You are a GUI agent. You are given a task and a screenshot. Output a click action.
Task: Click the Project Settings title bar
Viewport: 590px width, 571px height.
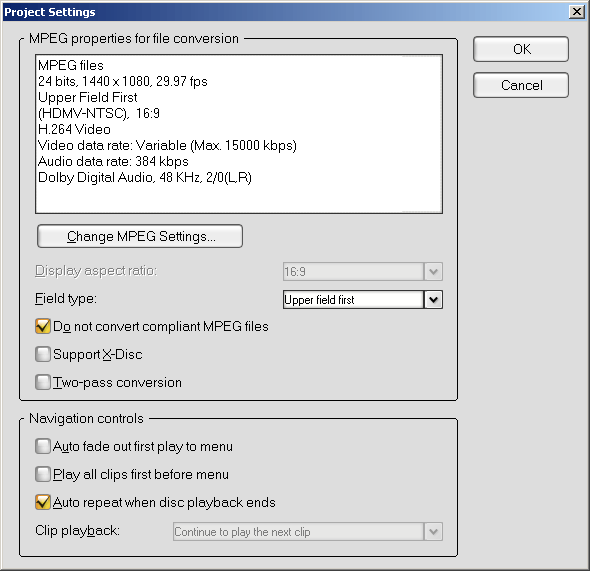pyautogui.click(x=286, y=12)
